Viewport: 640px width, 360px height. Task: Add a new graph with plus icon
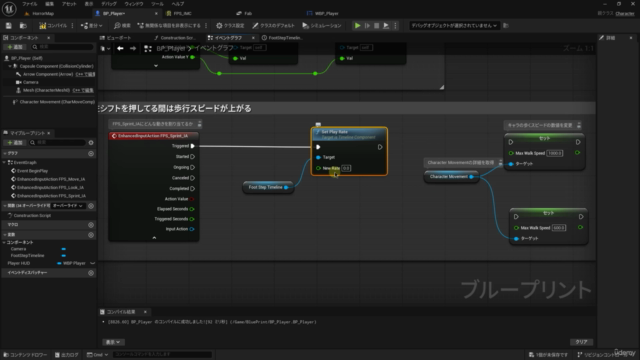pyautogui.click(x=91, y=153)
